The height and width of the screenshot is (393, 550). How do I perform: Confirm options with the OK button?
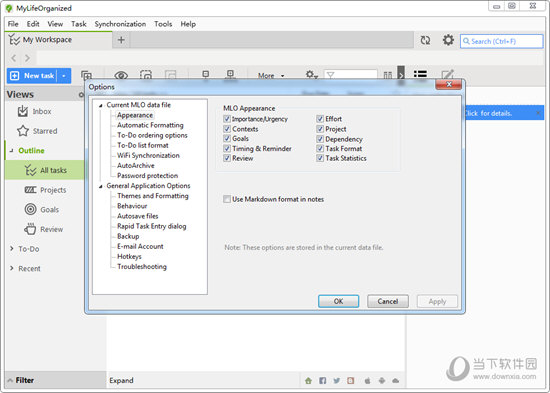tap(338, 301)
